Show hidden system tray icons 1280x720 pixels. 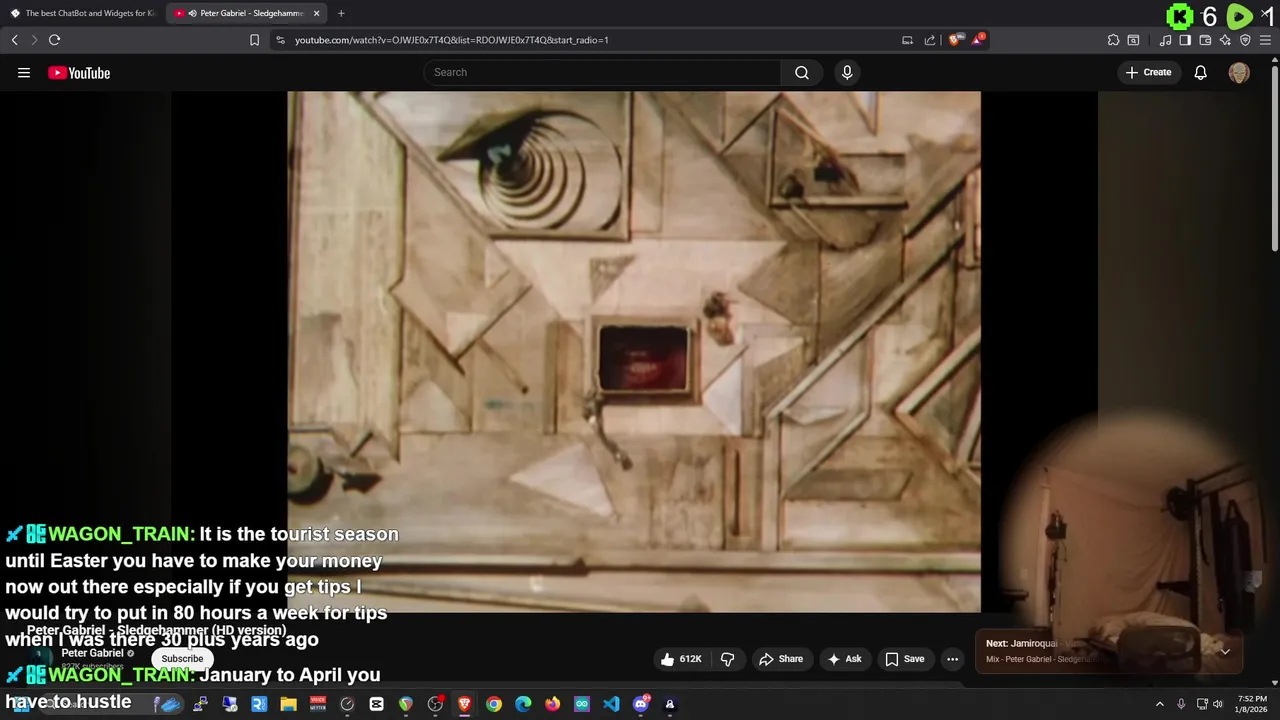click(1160, 704)
